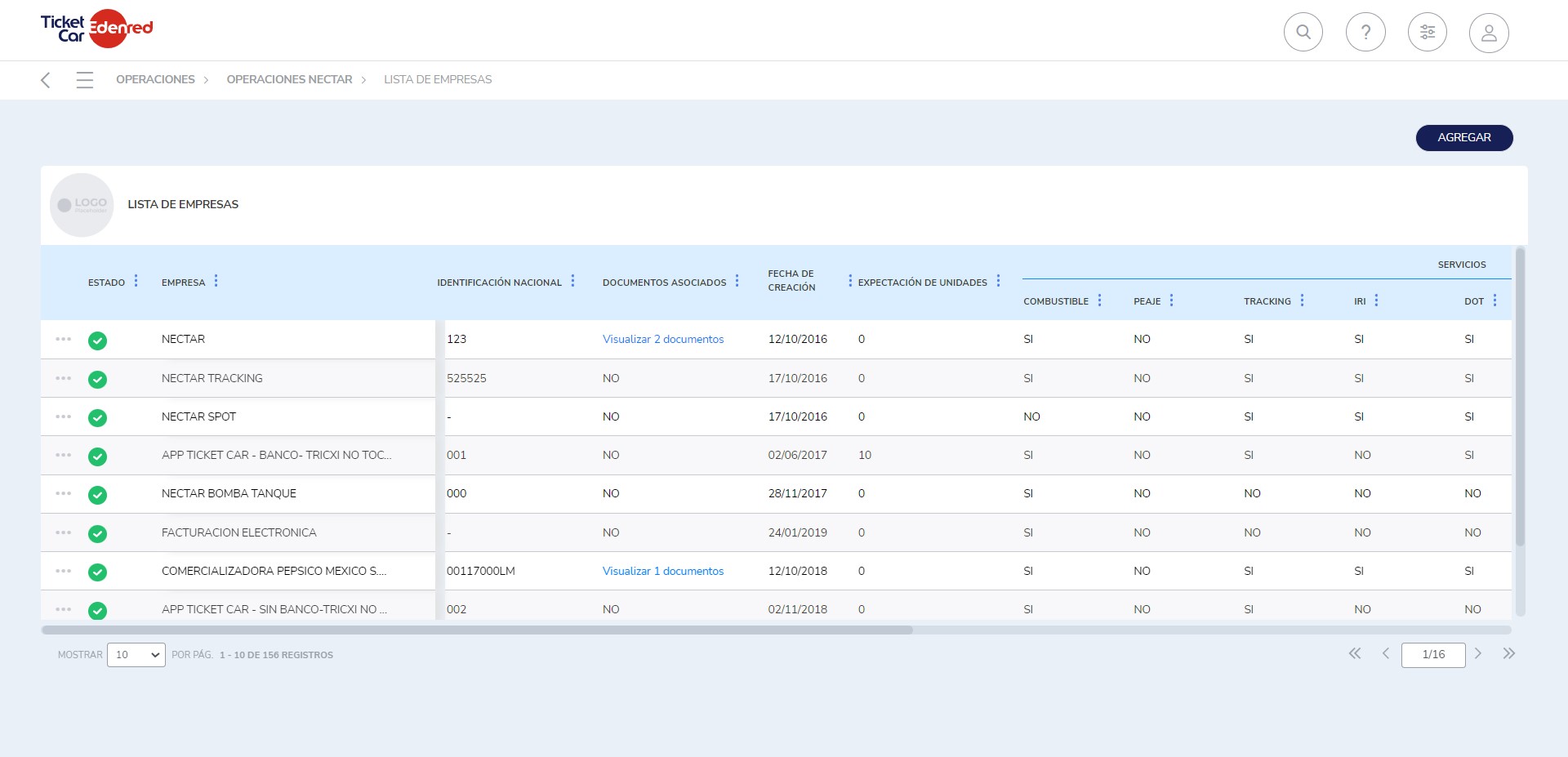Open row actions dots for NECTAR SPOT
This screenshot has width=1568, height=757.
point(64,416)
